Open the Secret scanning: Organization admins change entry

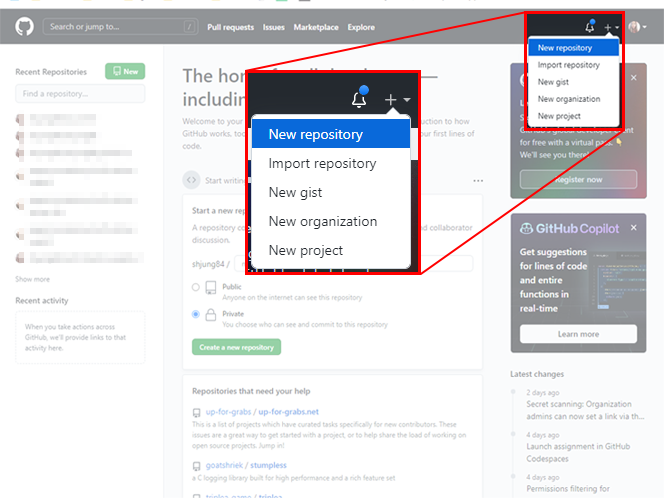coord(585,410)
